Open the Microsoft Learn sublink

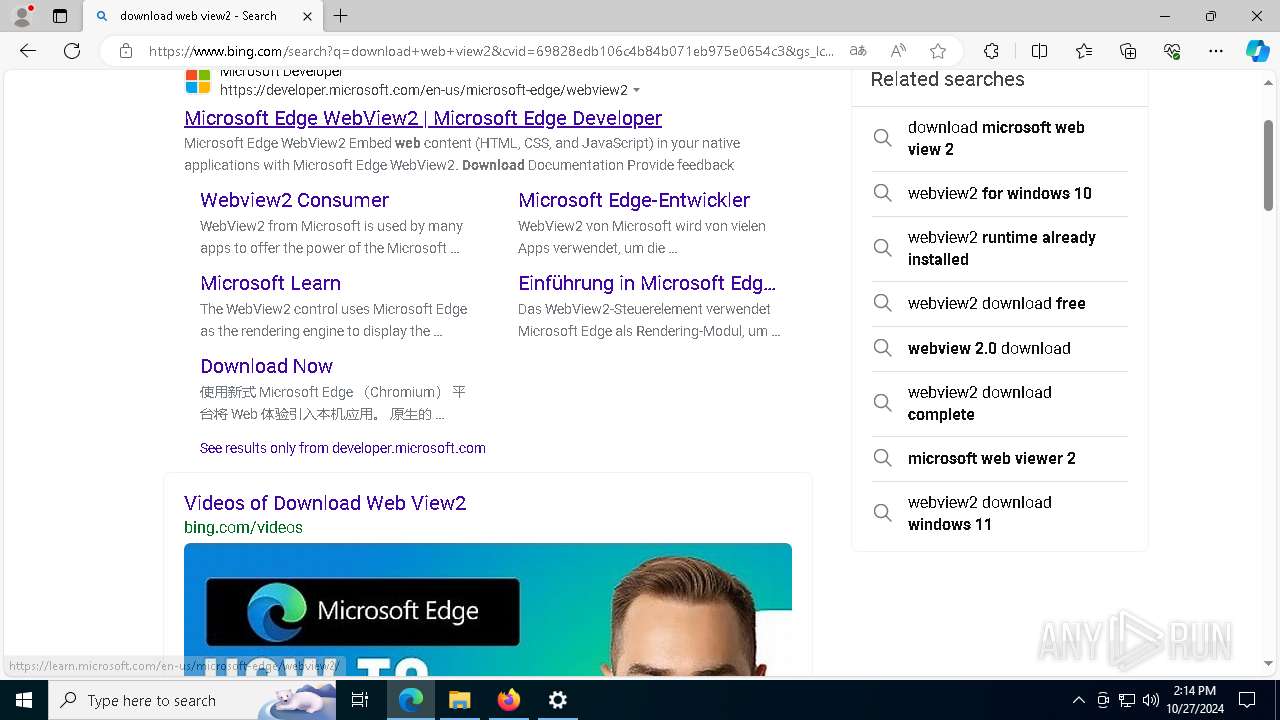(x=270, y=283)
